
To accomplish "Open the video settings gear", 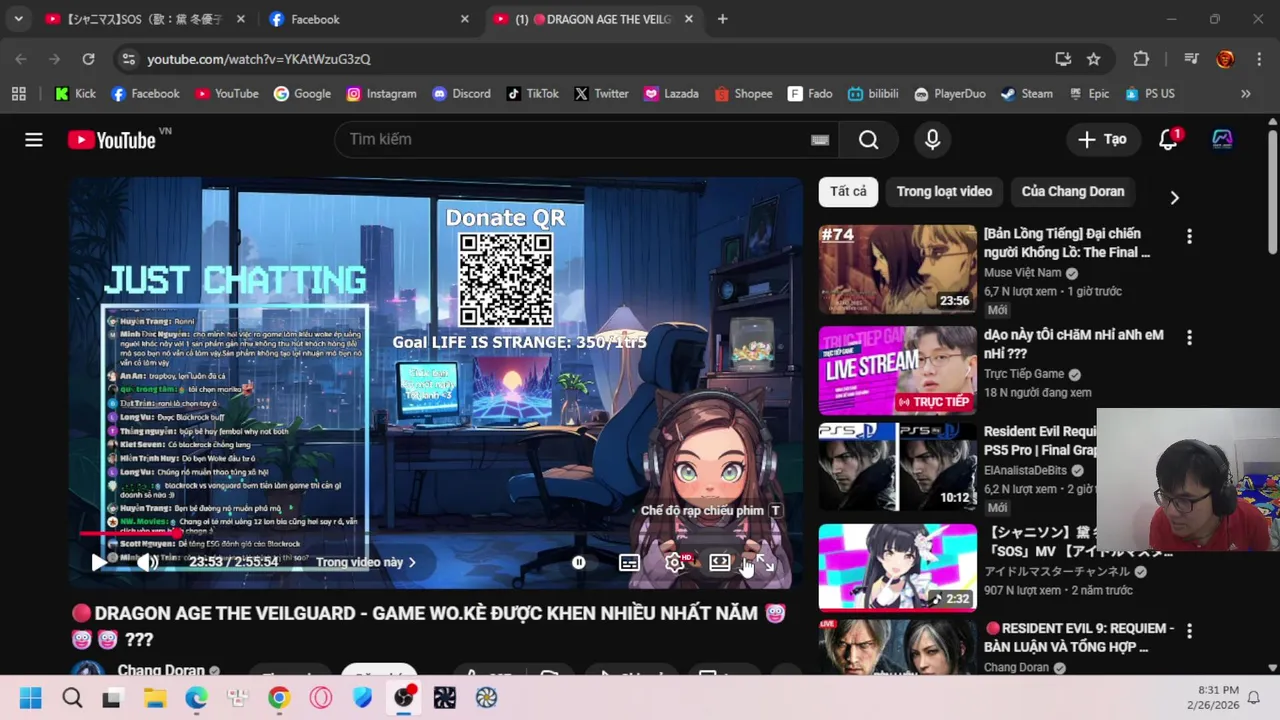I will tap(675, 562).
